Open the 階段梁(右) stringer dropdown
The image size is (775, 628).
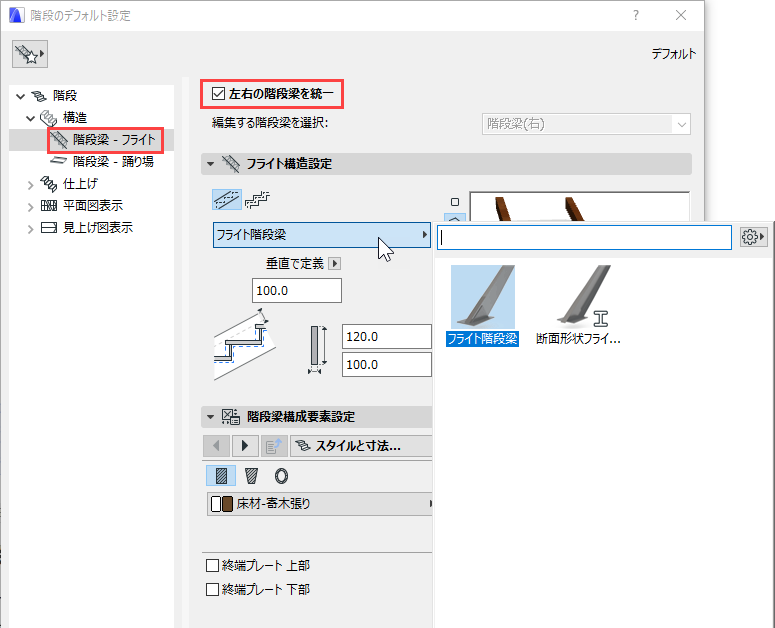tap(586, 124)
